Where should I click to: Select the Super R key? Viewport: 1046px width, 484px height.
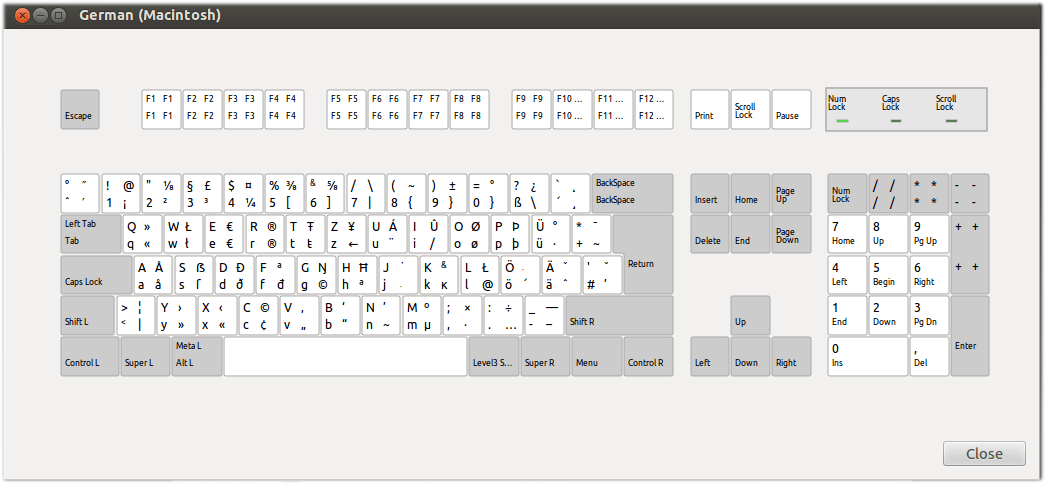pos(545,357)
